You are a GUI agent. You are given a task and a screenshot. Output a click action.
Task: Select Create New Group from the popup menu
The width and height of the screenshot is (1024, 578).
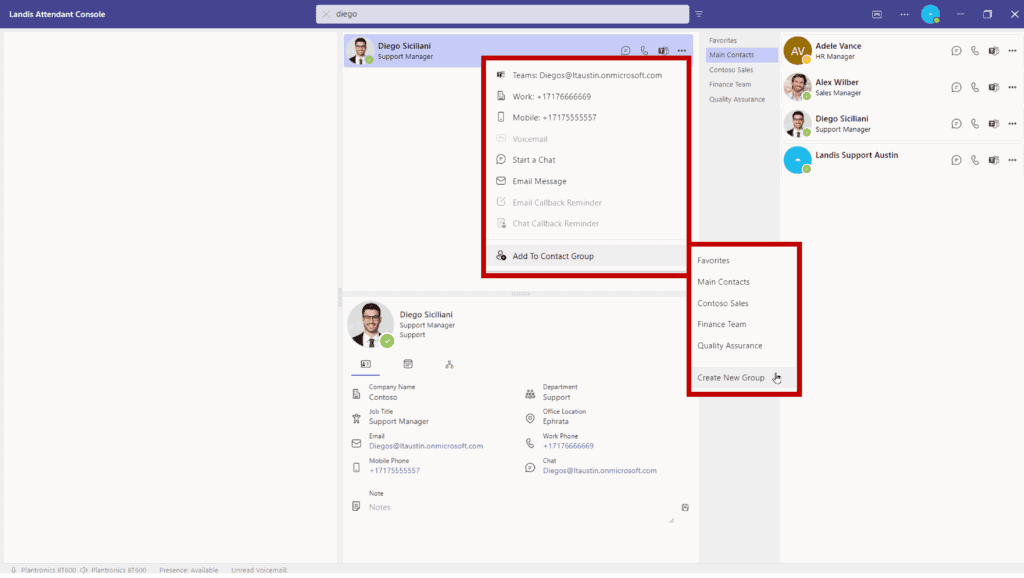732,378
